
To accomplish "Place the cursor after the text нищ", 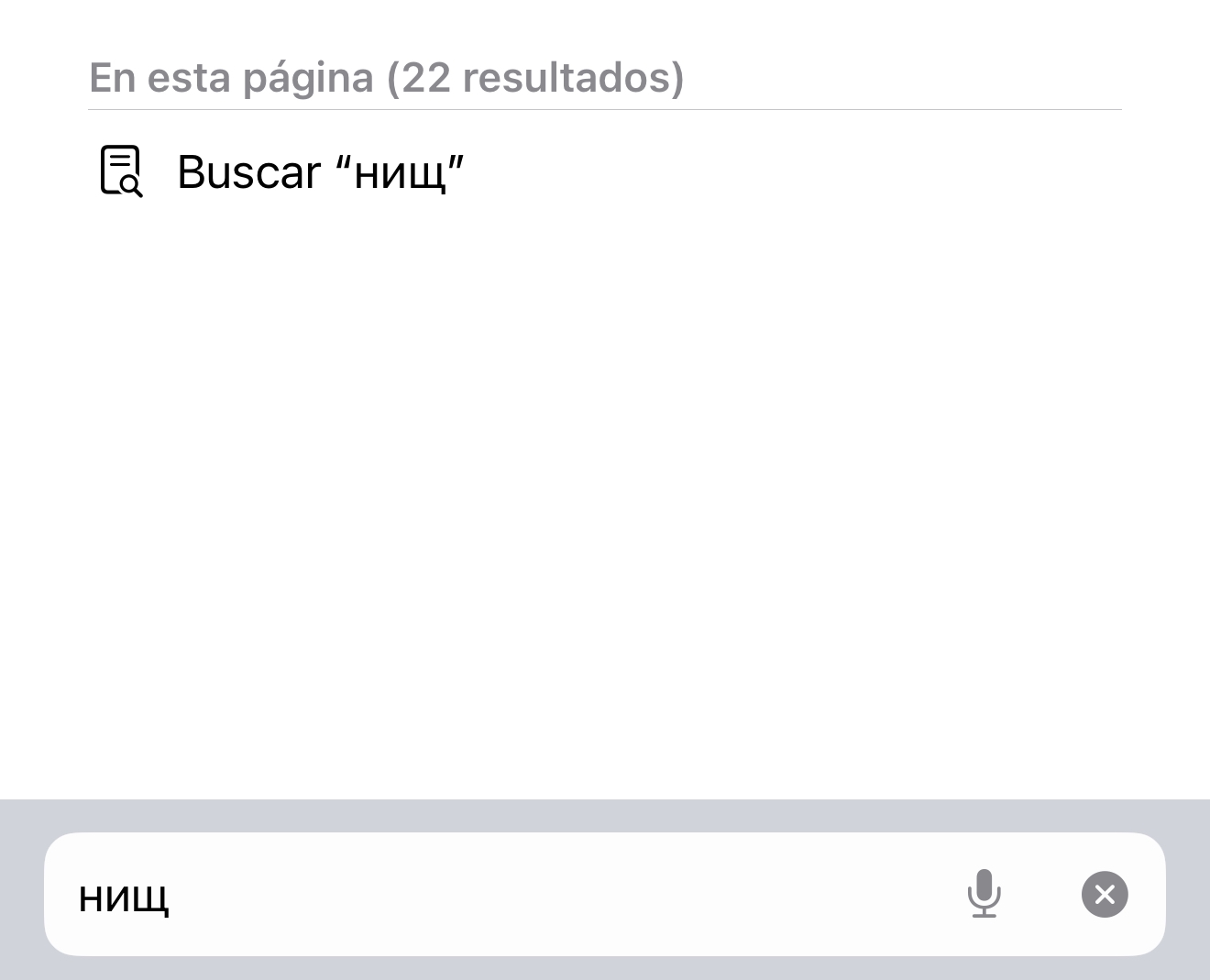I will pyautogui.click(x=172, y=897).
